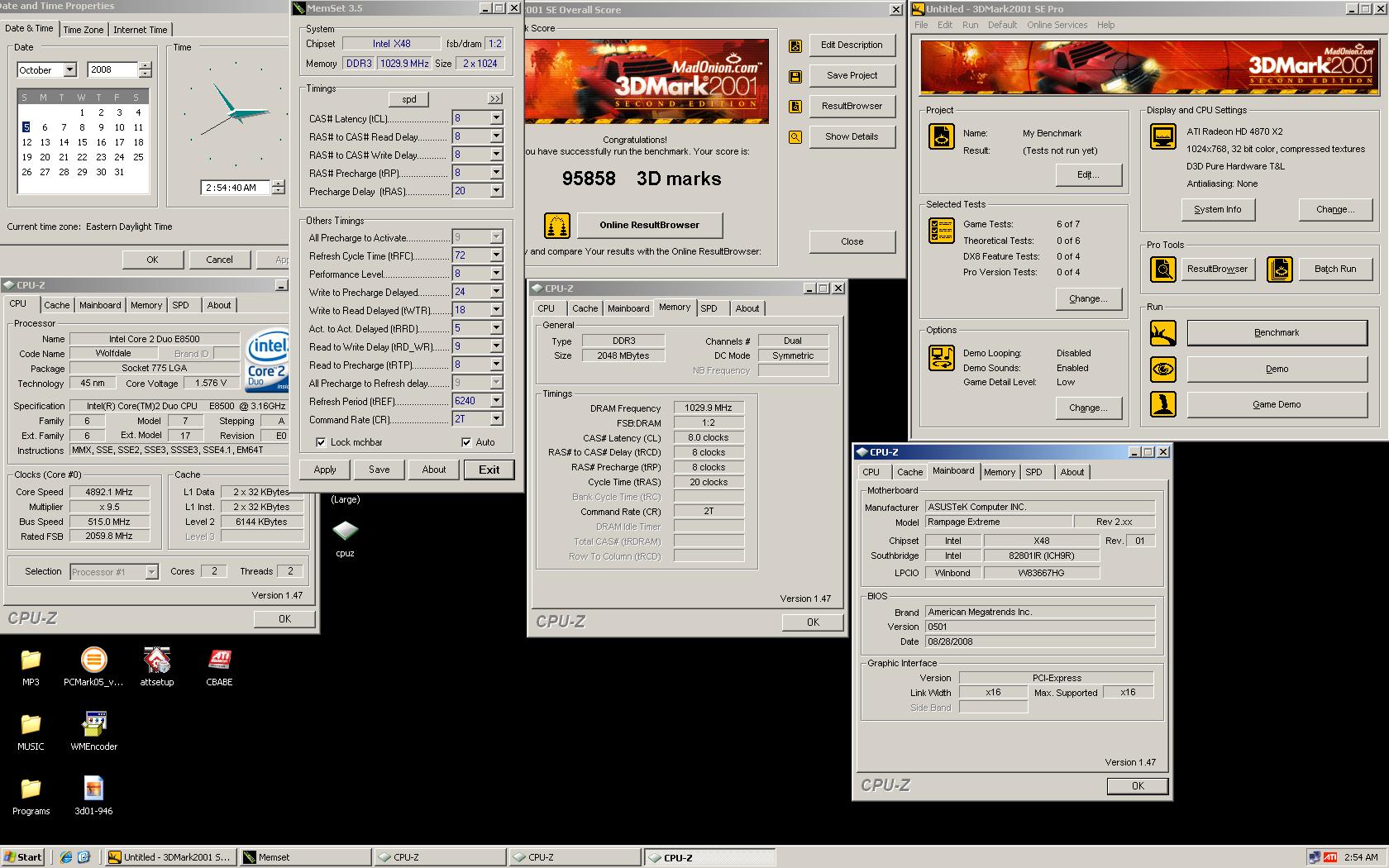Open RAS# Precharge (tRP) dropdown
Viewport: 1389px width, 868px height.
496,173
